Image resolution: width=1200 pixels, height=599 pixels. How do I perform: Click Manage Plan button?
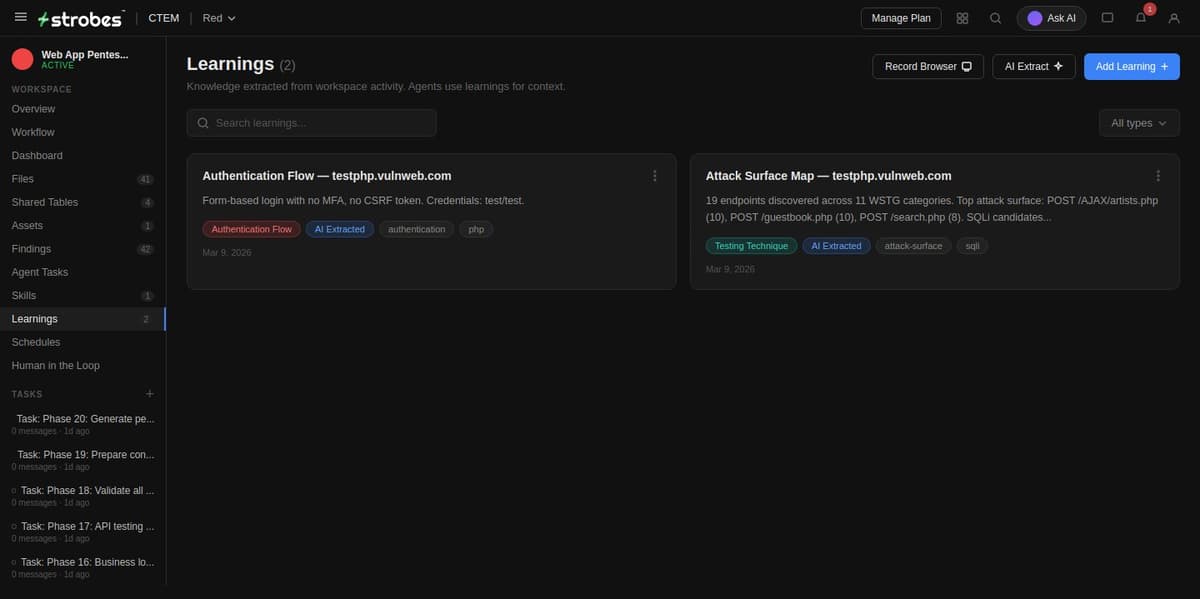click(x=901, y=18)
